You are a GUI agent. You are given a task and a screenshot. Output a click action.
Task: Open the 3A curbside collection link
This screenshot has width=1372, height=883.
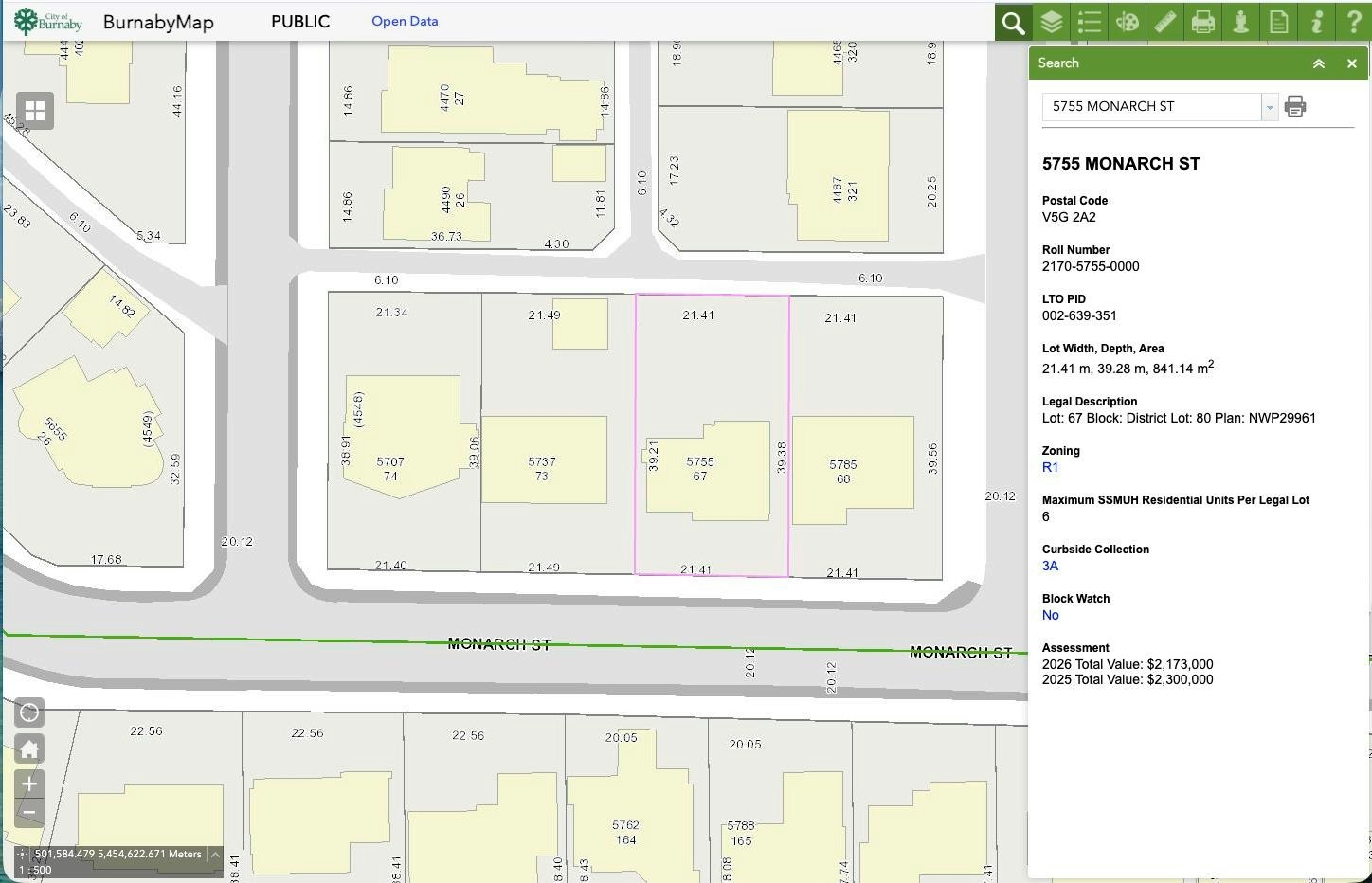pyautogui.click(x=1050, y=566)
